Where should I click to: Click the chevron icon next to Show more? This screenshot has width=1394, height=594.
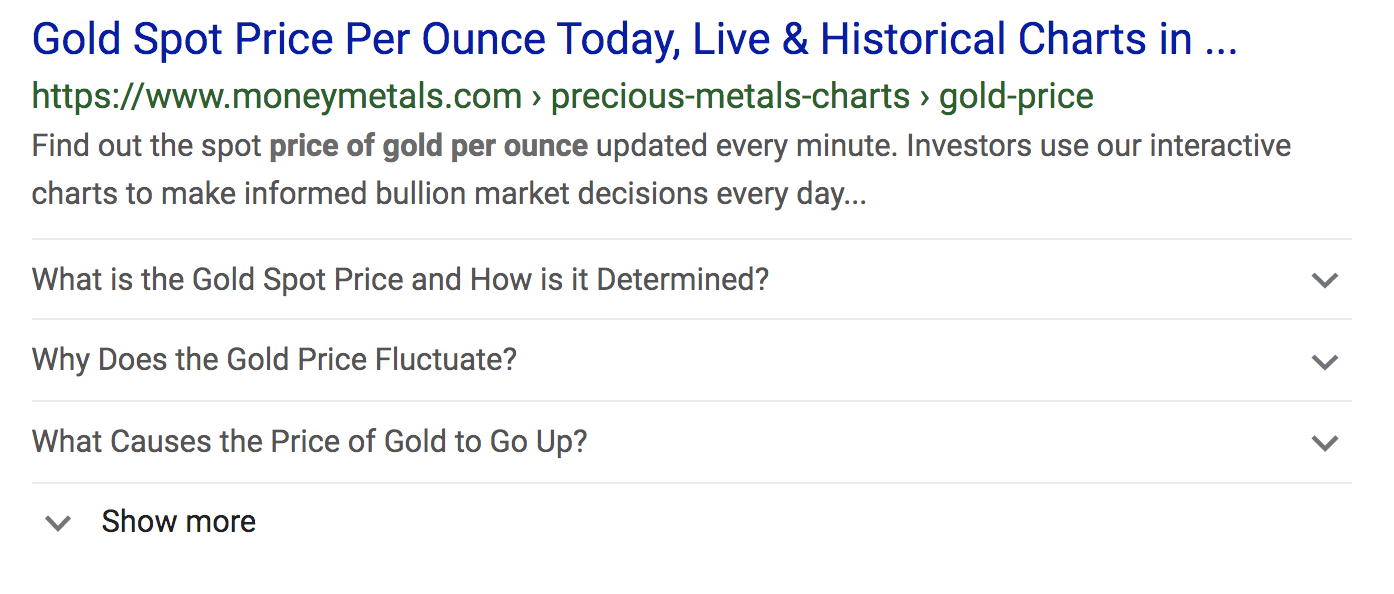59,522
